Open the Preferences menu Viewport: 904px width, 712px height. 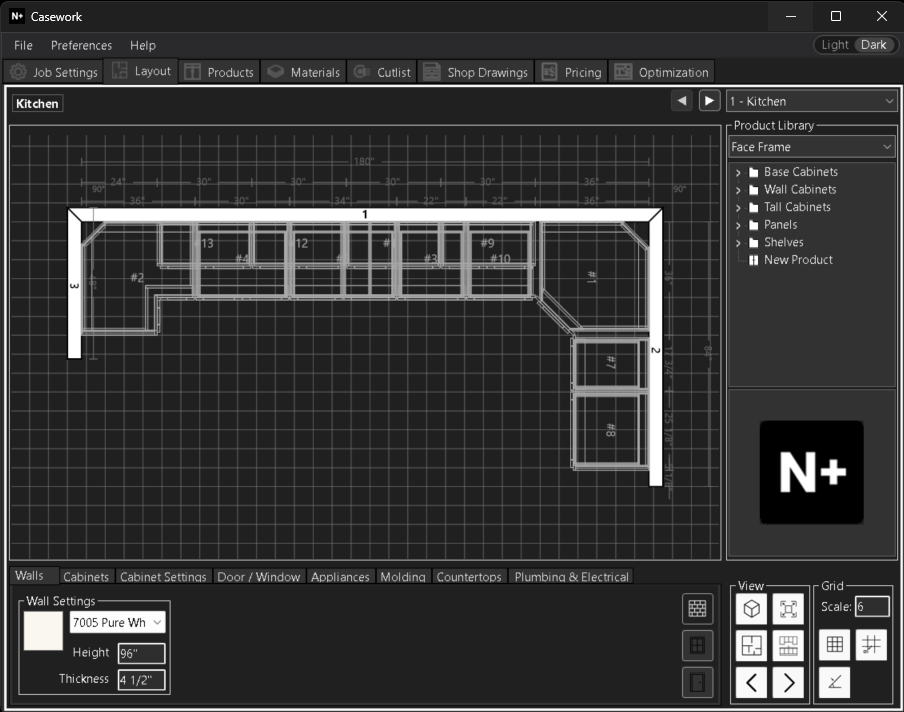(x=81, y=46)
